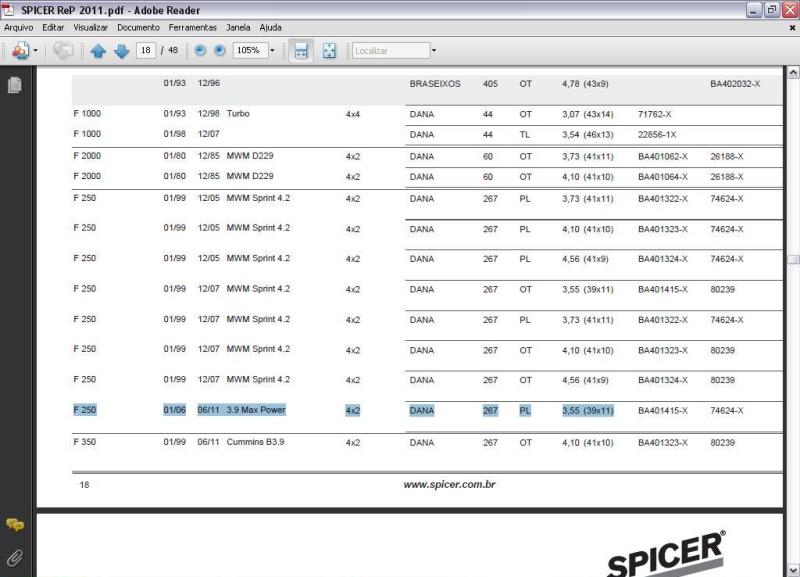Click the grayed-out collaborate icon
This screenshot has width=800, height=577.
[63, 51]
